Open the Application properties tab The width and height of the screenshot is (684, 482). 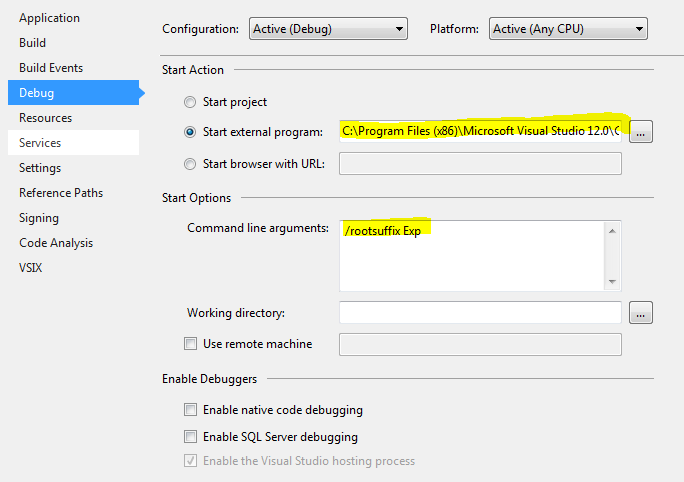pyautogui.click(x=49, y=18)
